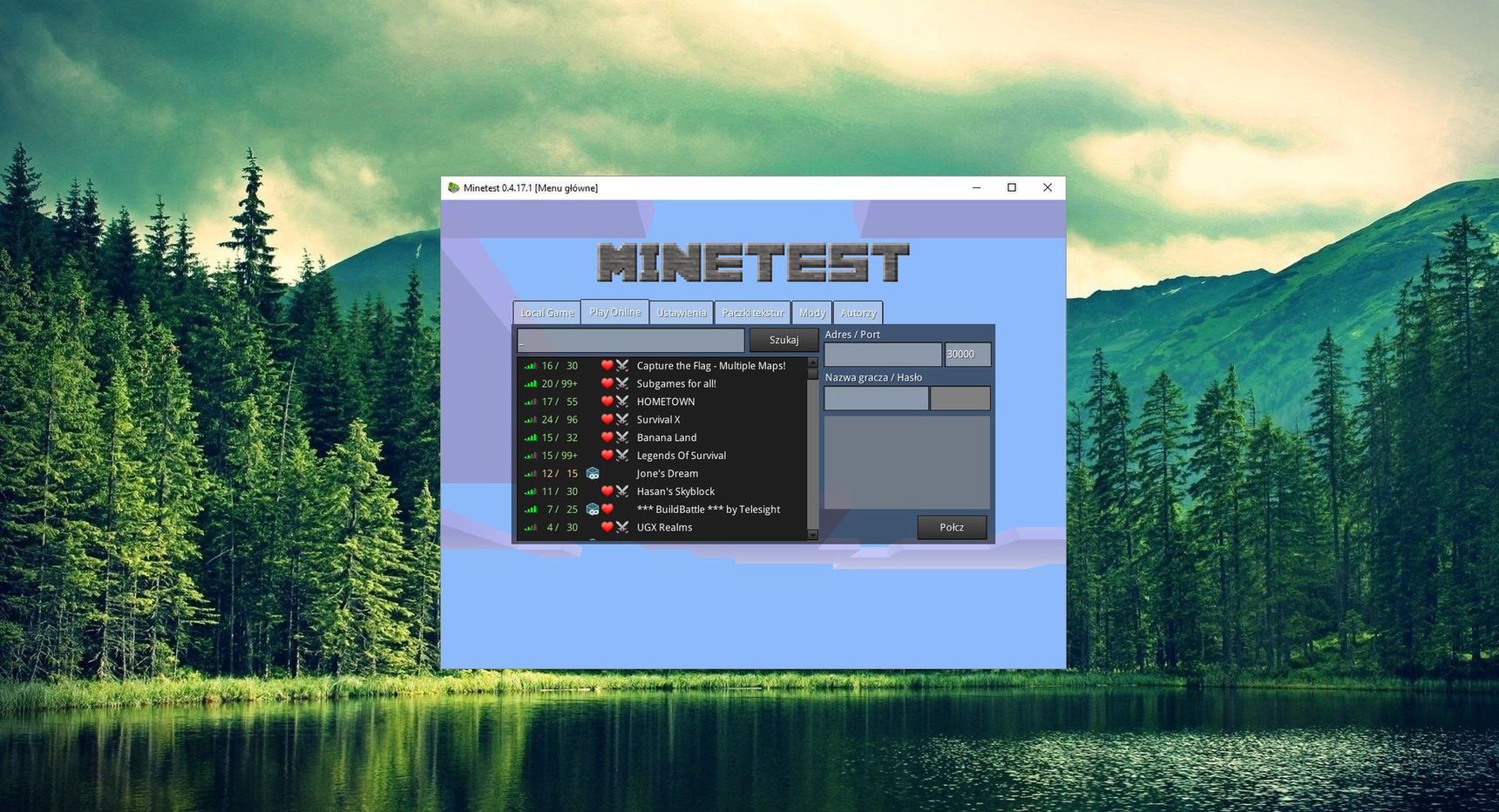Click the crossed swords icon beside UGX Realms
The image size is (1499, 812).
pos(622,527)
